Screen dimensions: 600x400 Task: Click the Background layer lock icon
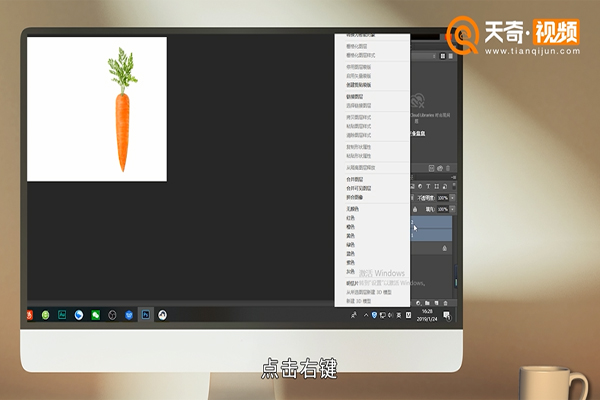tap(444, 248)
